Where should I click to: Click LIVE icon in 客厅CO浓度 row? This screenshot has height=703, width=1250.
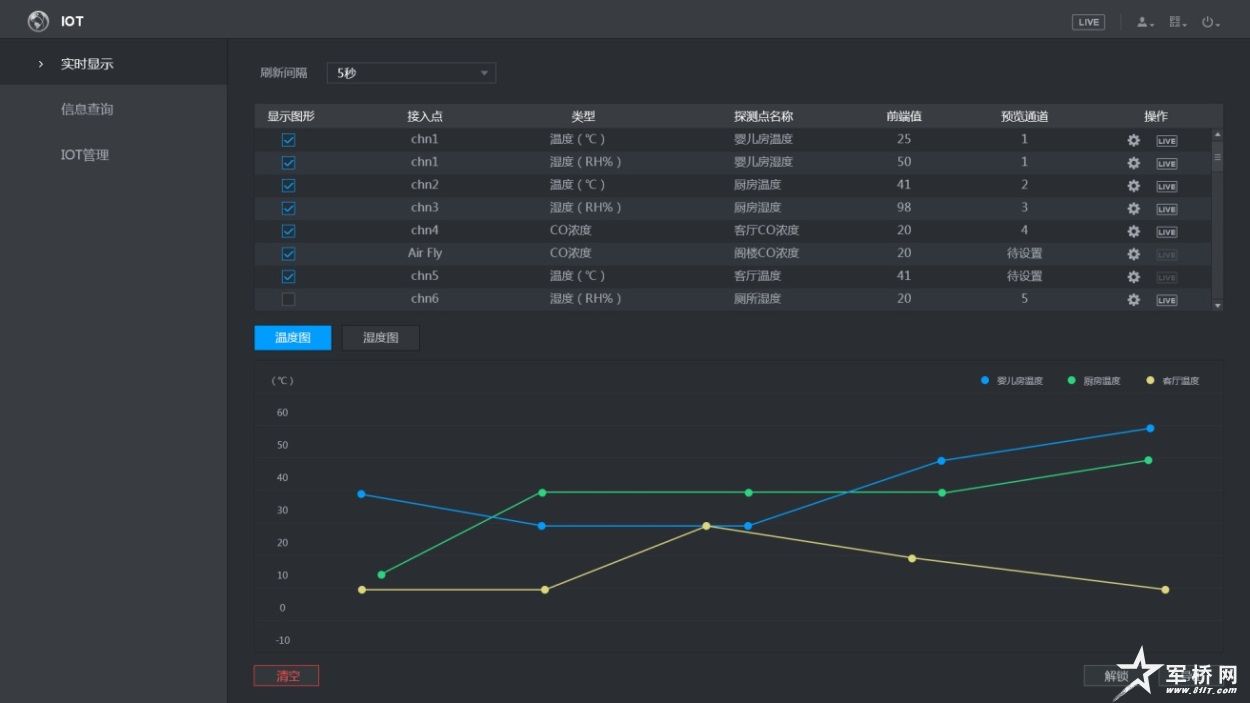(x=1166, y=232)
